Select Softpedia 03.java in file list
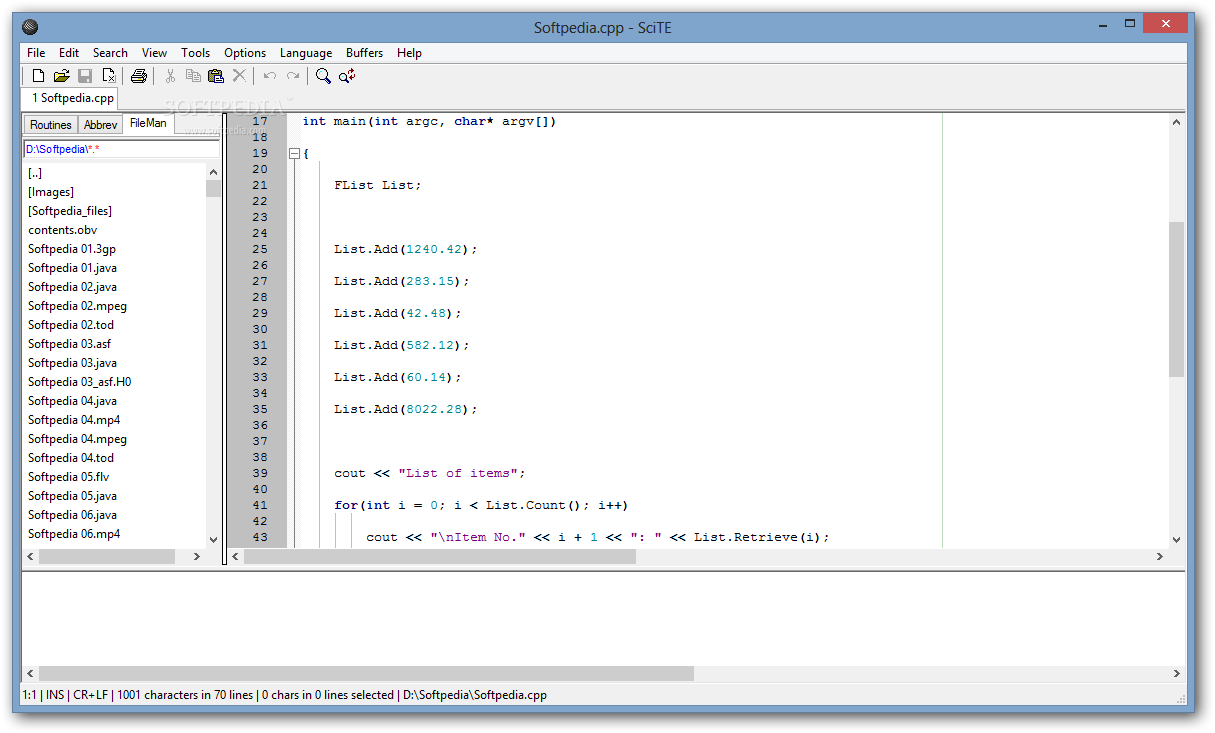The image size is (1215, 733). 72,363
